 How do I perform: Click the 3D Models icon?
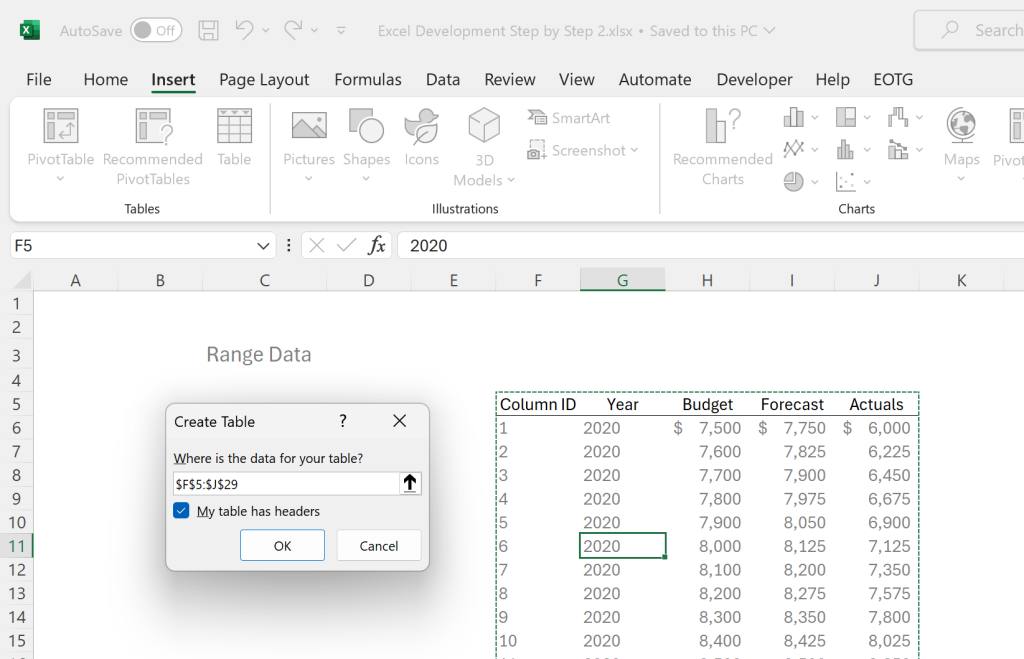[484, 124]
